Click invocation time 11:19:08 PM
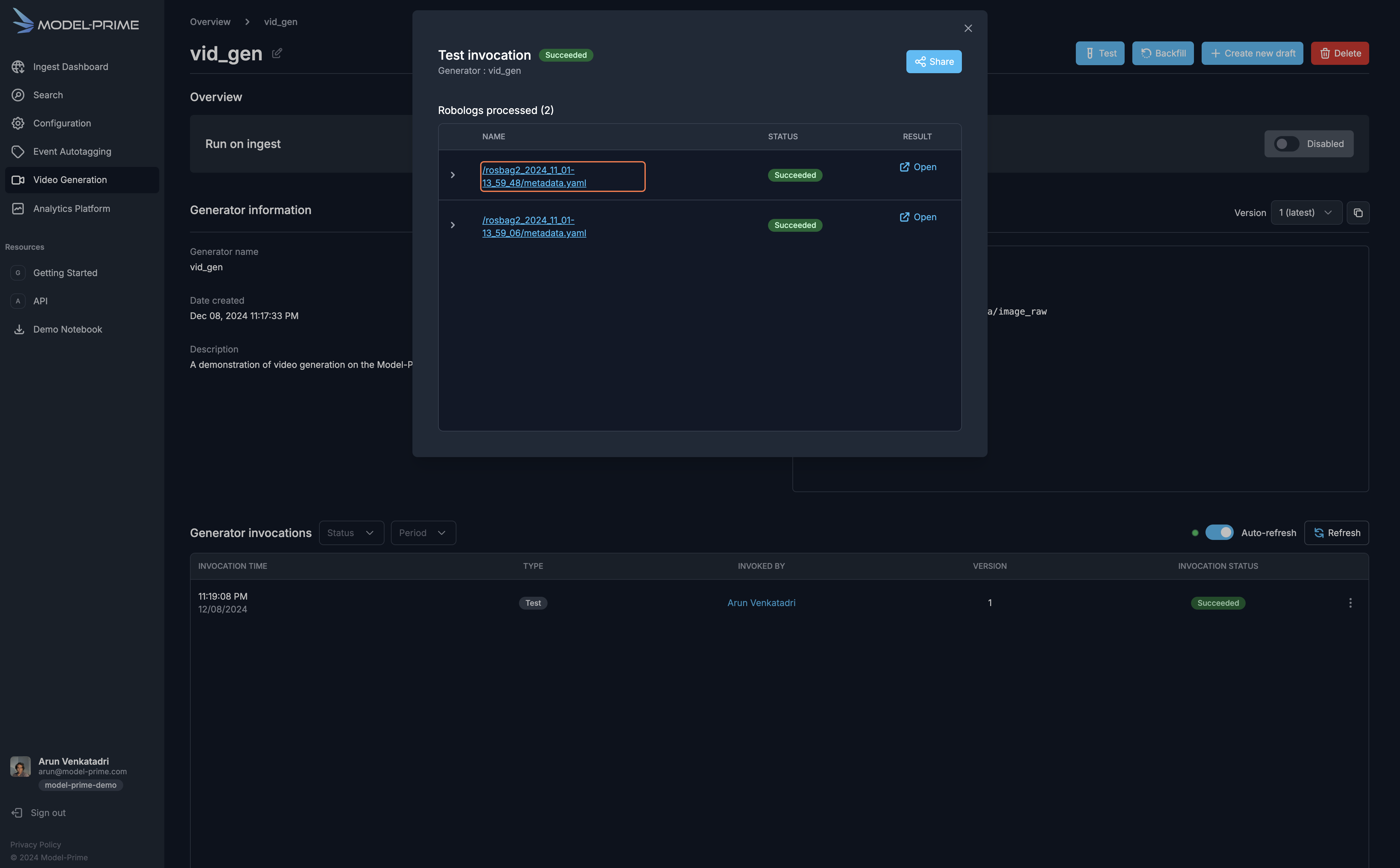1400x868 pixels. pos(223,596)
